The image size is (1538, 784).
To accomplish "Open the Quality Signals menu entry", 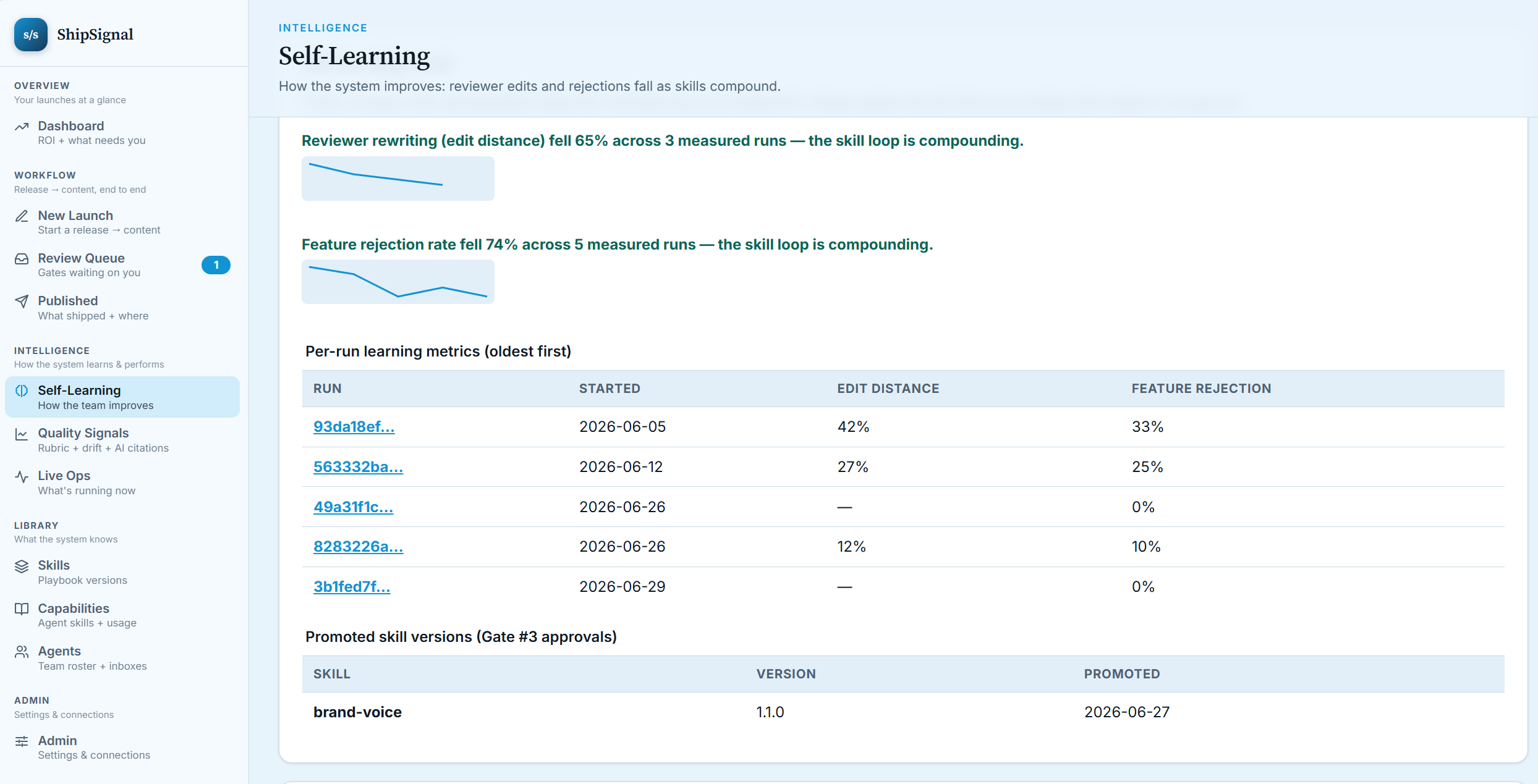I will [122, 440].
